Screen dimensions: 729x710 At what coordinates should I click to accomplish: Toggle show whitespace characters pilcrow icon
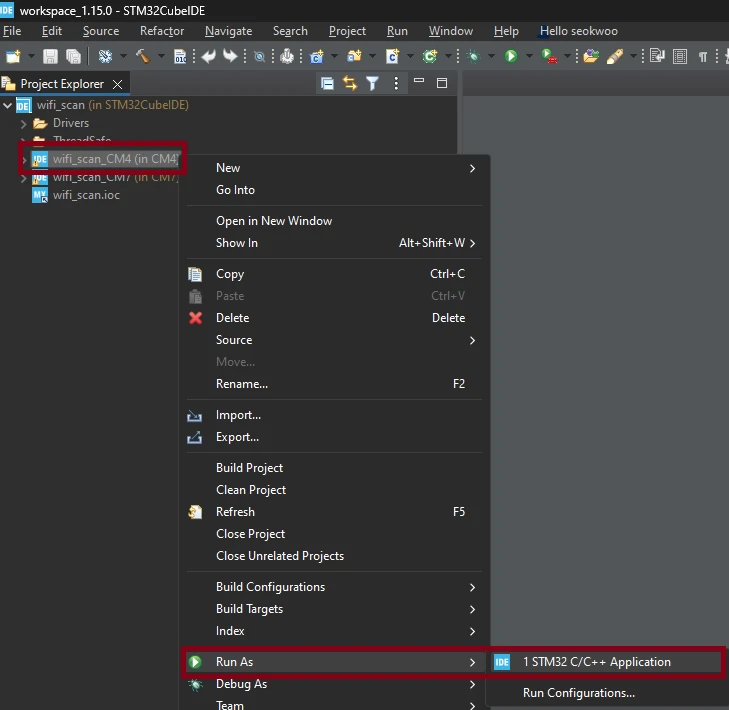click(703, 57)
